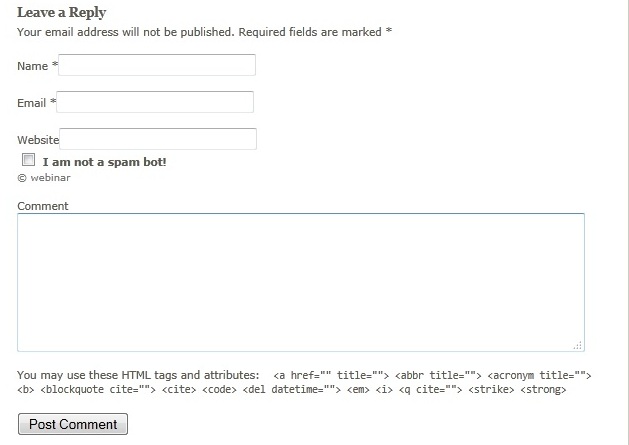Select the Website input field
The height and width of the screenshot is (445, 629).
click(x=158, y=139)
